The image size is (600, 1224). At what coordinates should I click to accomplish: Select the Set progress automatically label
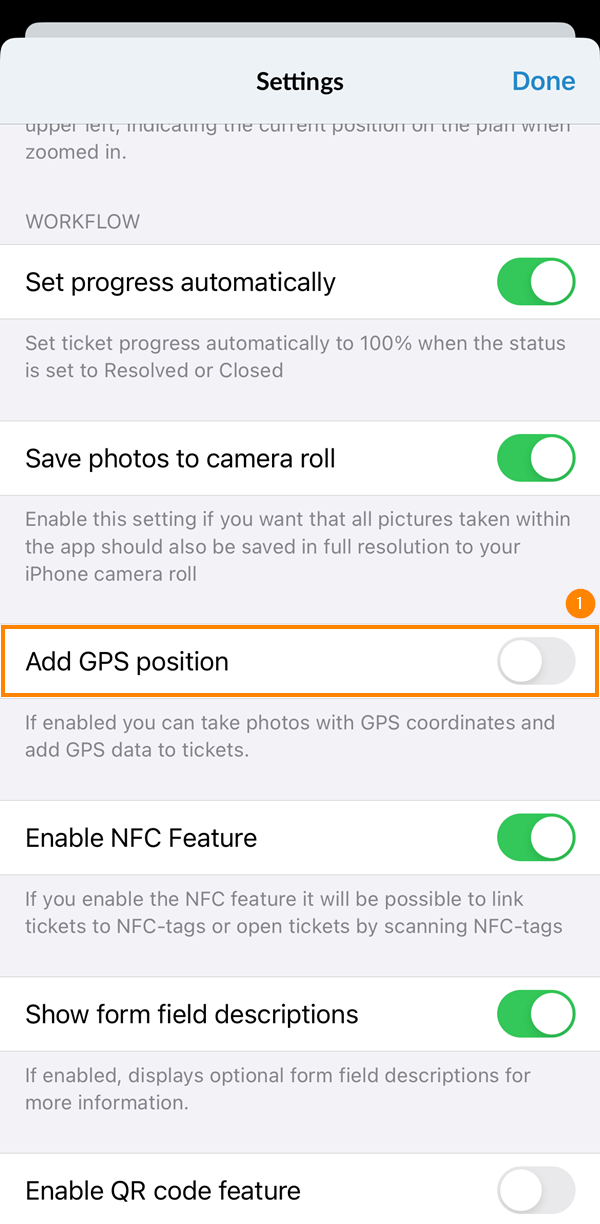click(x=180, y=282)
